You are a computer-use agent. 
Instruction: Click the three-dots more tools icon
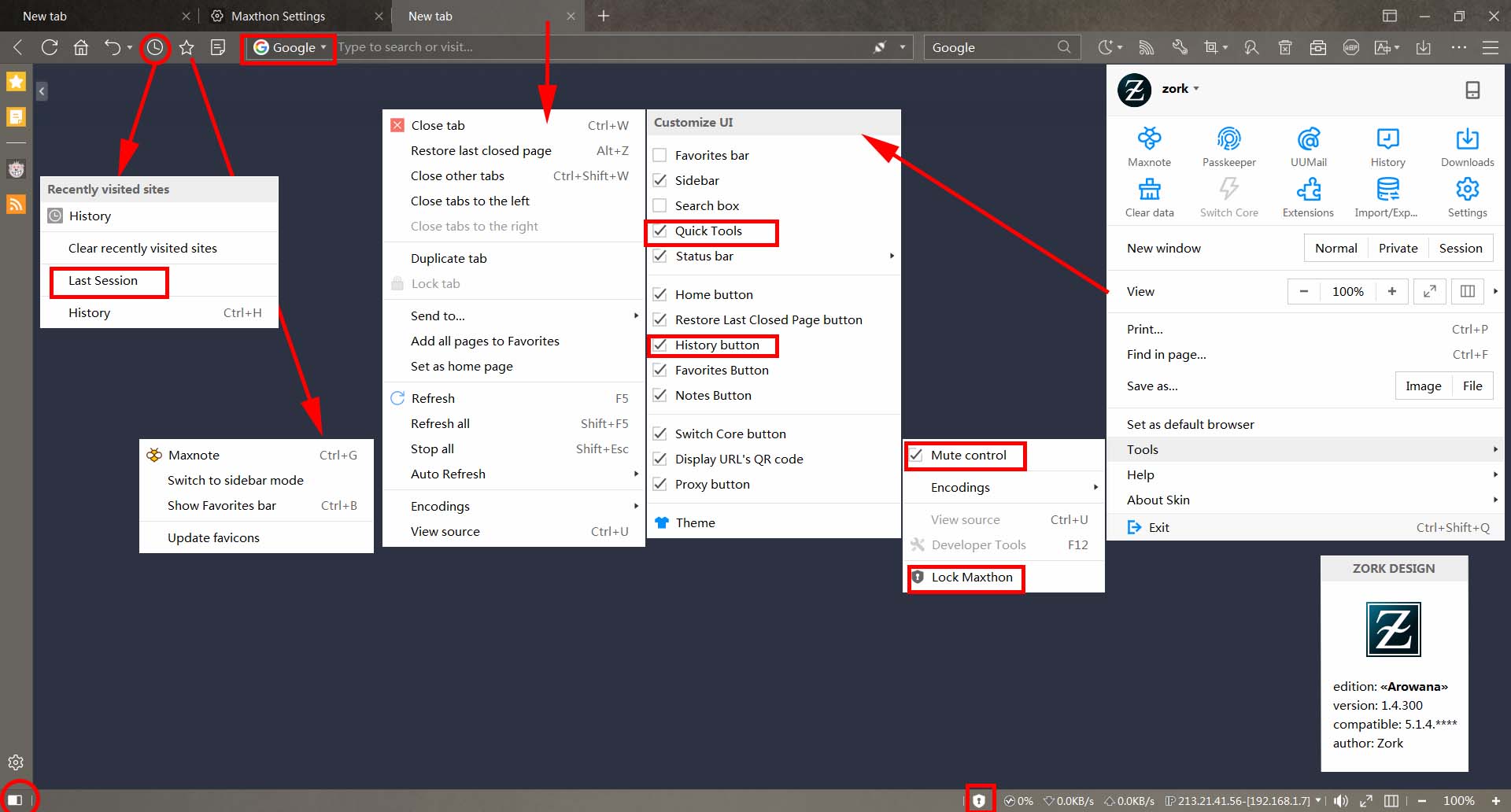(x=1459, y=47)
